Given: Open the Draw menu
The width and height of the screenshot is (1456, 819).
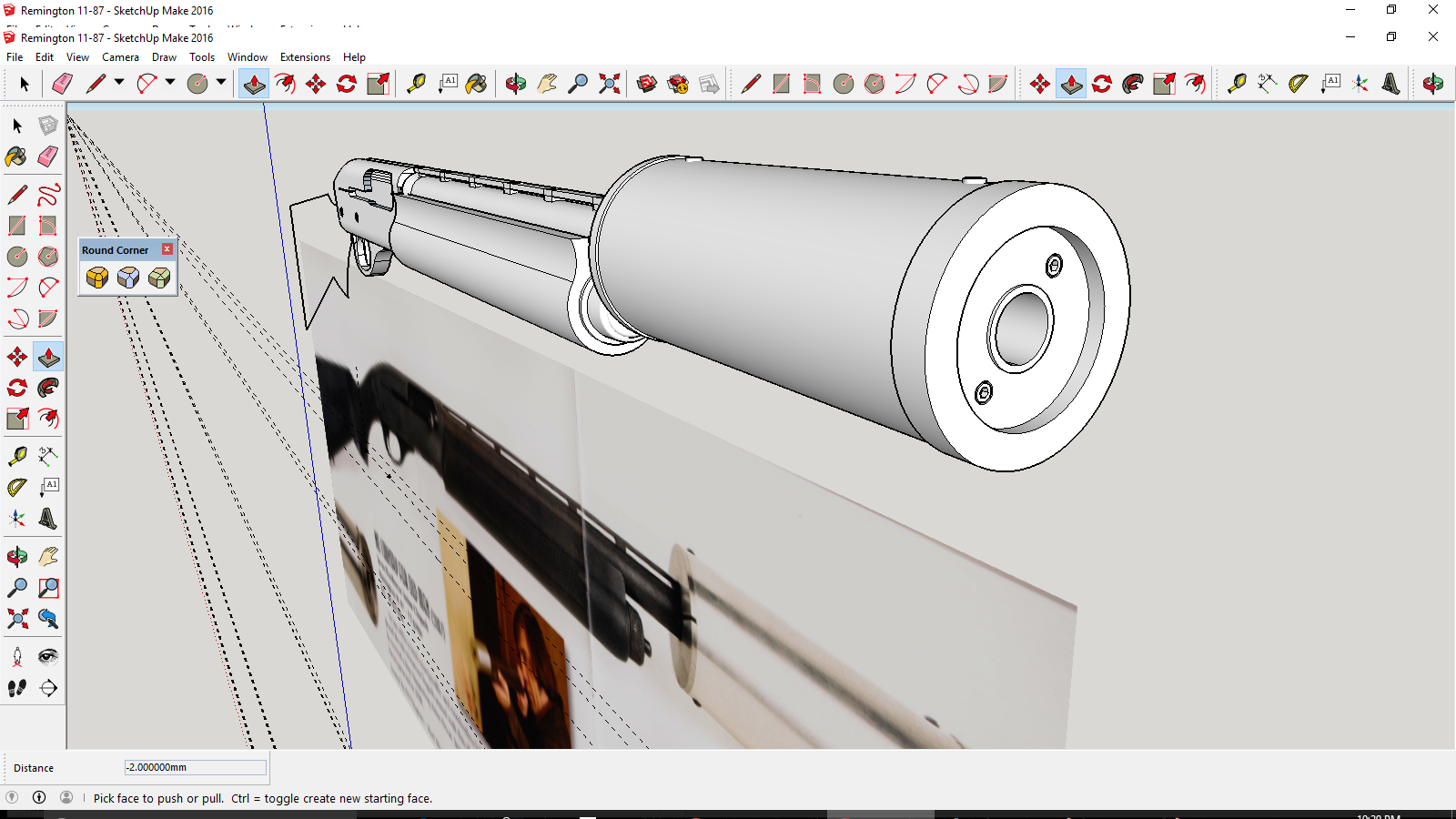Looking at the screenshot, I should pos(164,56).
